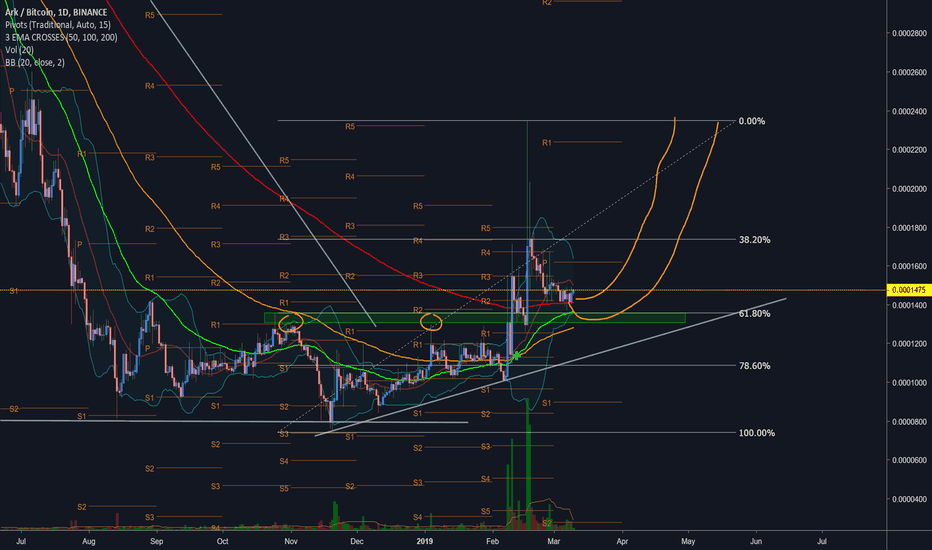Click the 0.0001400 price axis label

pos(909,305)
